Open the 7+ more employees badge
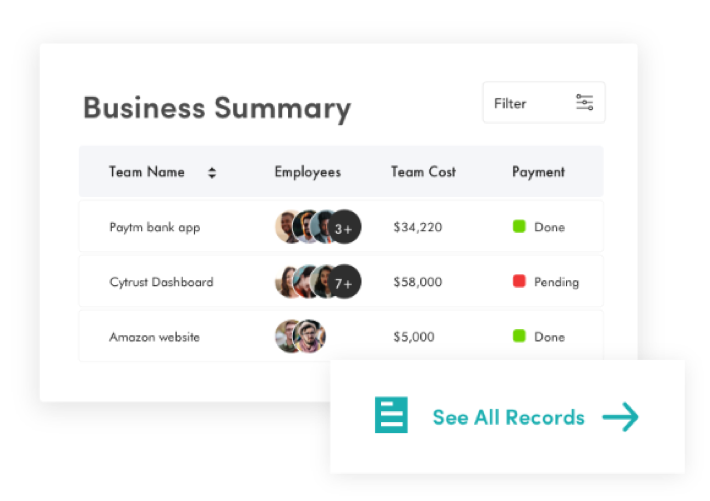 coord(344,282)
